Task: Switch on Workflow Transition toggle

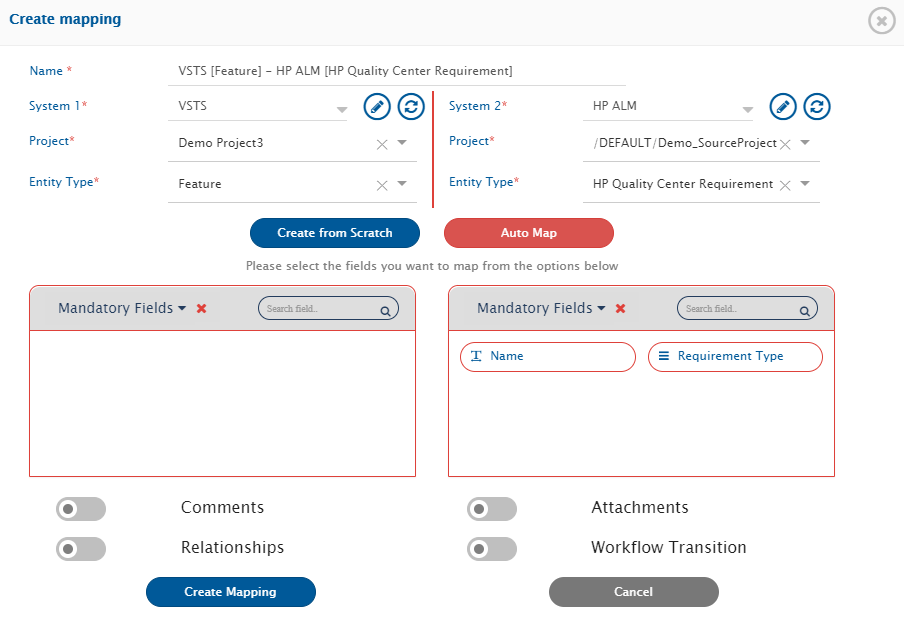Action: 492,549
